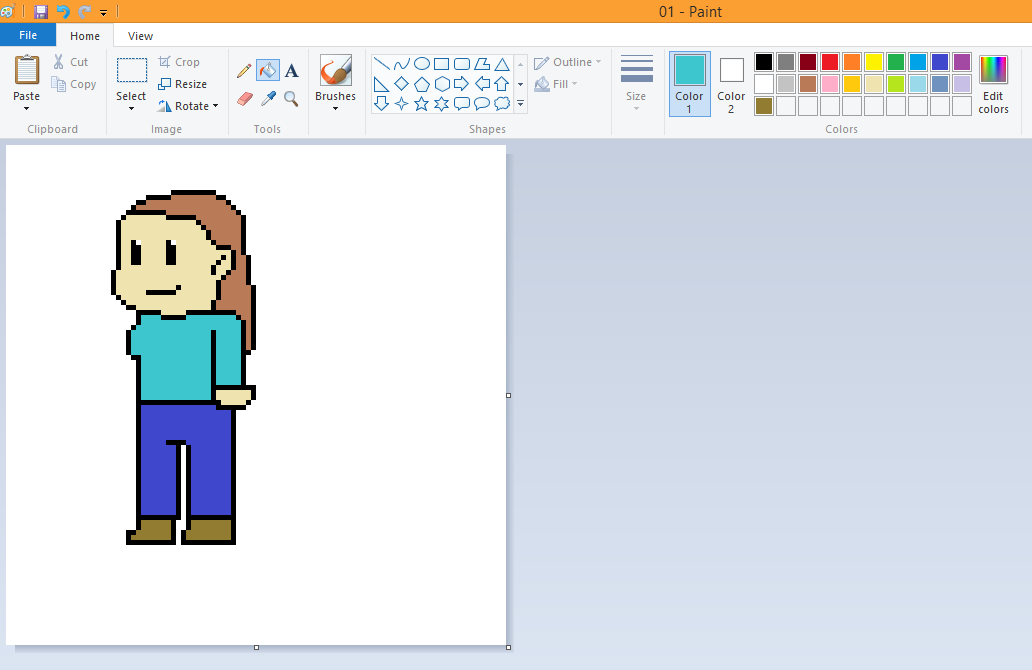The width and height of the screenshot is (1032, 670).
Task: Open the Size selector
Action: click(636, 83)
